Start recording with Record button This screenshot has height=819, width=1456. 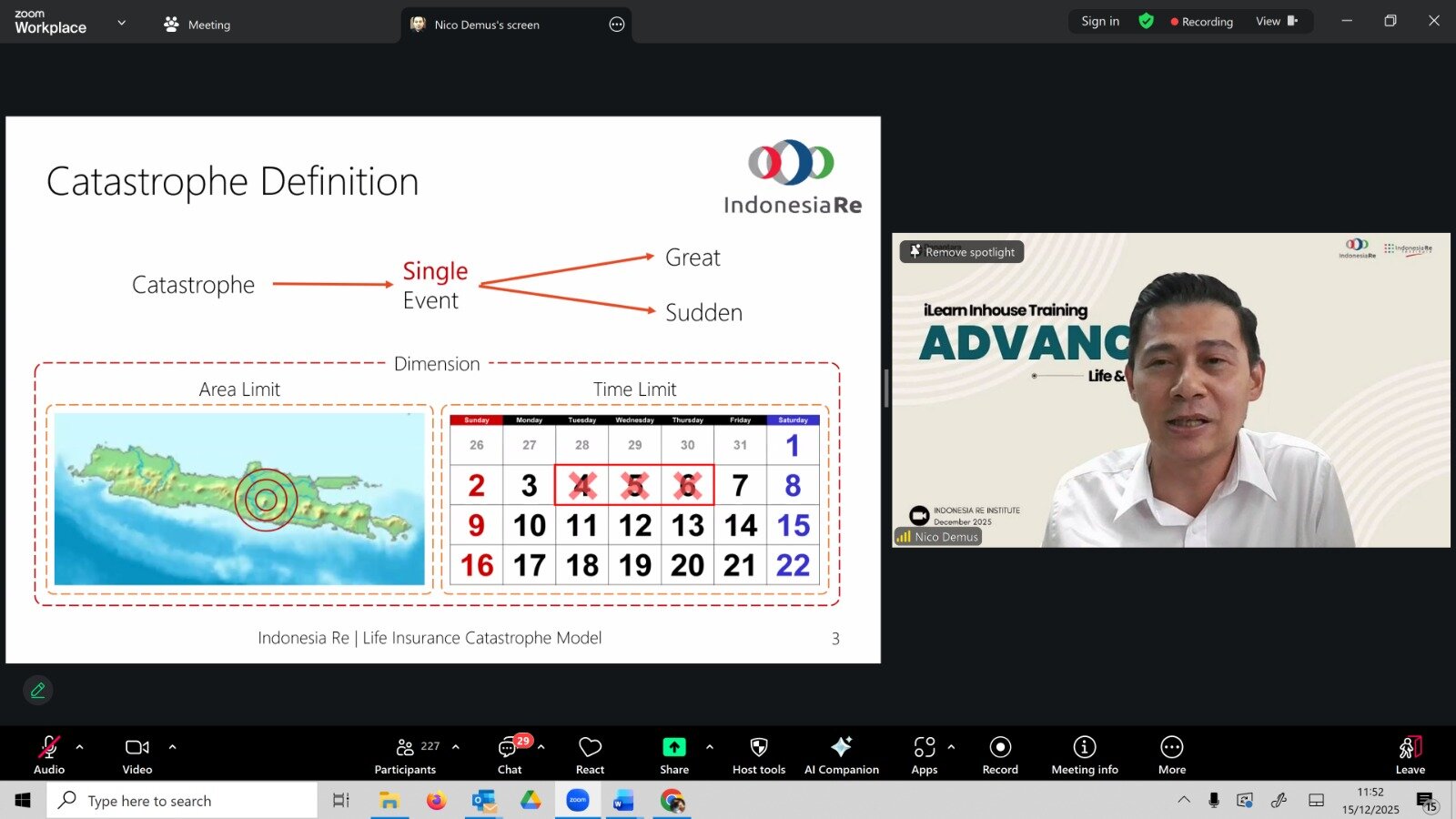click(x=1000, y=754)
